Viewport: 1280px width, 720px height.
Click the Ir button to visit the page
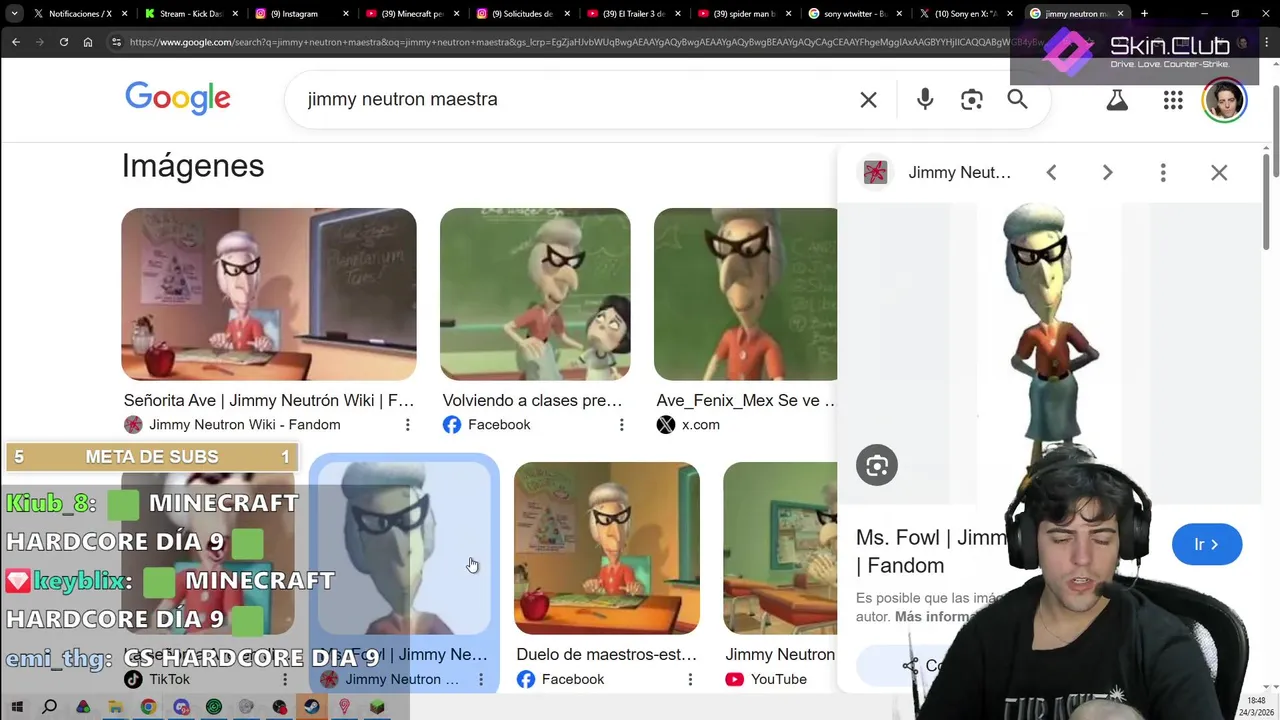[1207, 544]
